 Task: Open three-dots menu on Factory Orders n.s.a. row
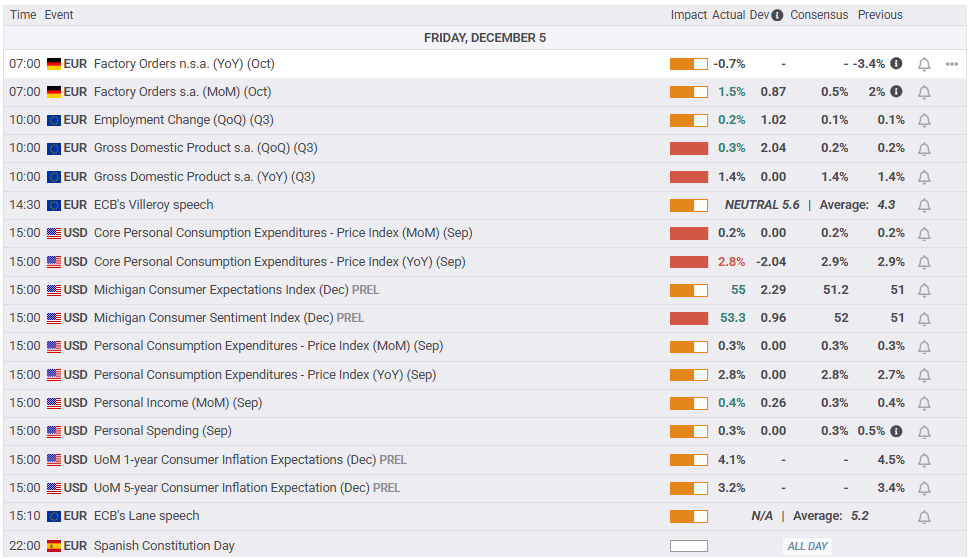[x=951, y=64]
